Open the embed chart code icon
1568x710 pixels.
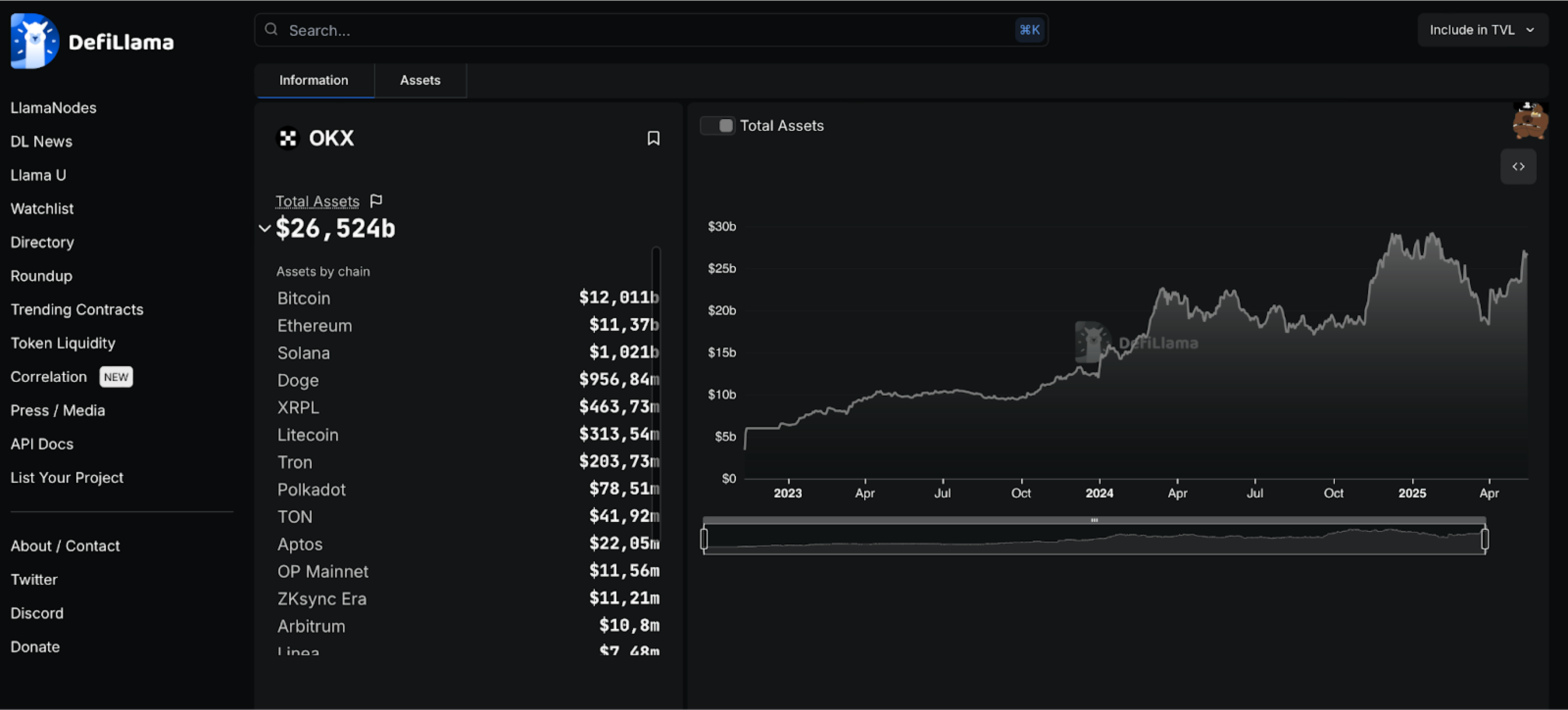pos(1518,166)
